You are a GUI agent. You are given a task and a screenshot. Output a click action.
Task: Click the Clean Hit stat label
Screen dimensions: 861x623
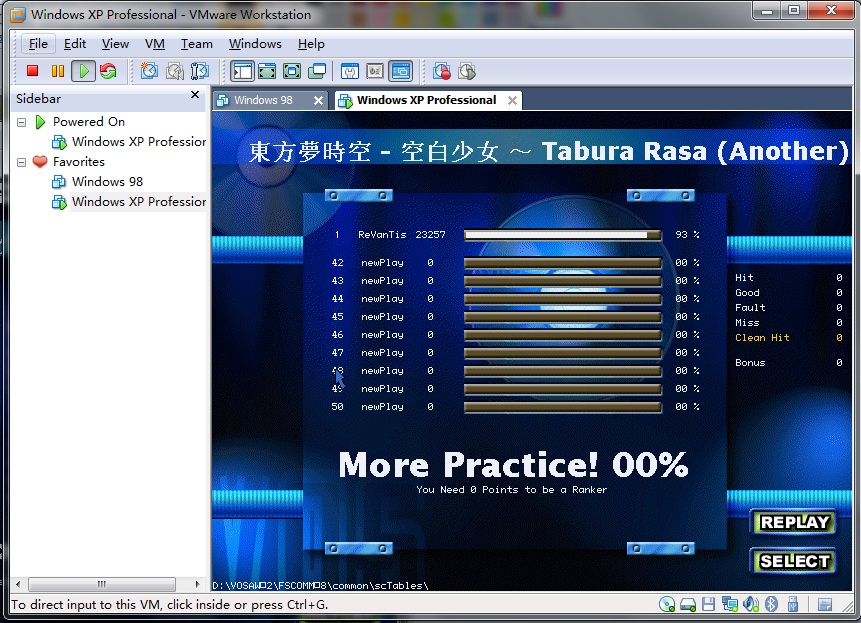(x=762, y=338)
